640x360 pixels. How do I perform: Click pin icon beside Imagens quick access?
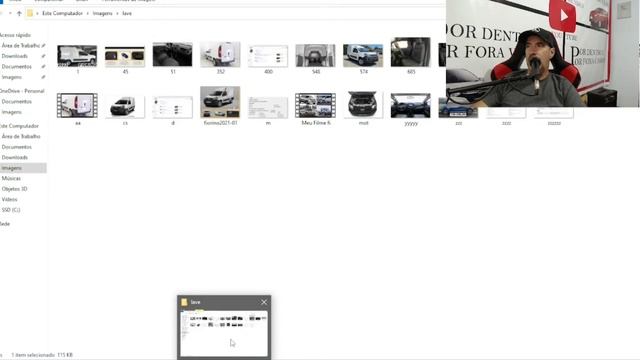click(43, 77)
